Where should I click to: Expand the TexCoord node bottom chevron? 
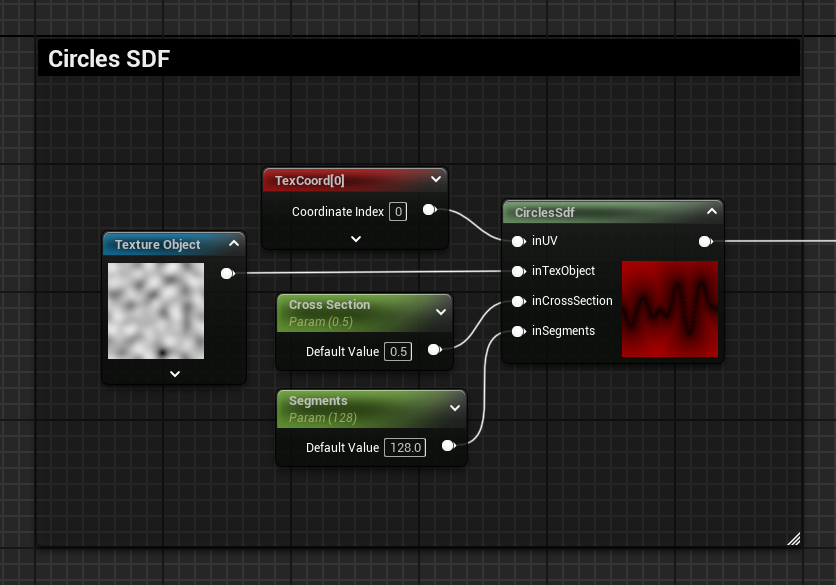coord(355,239)
